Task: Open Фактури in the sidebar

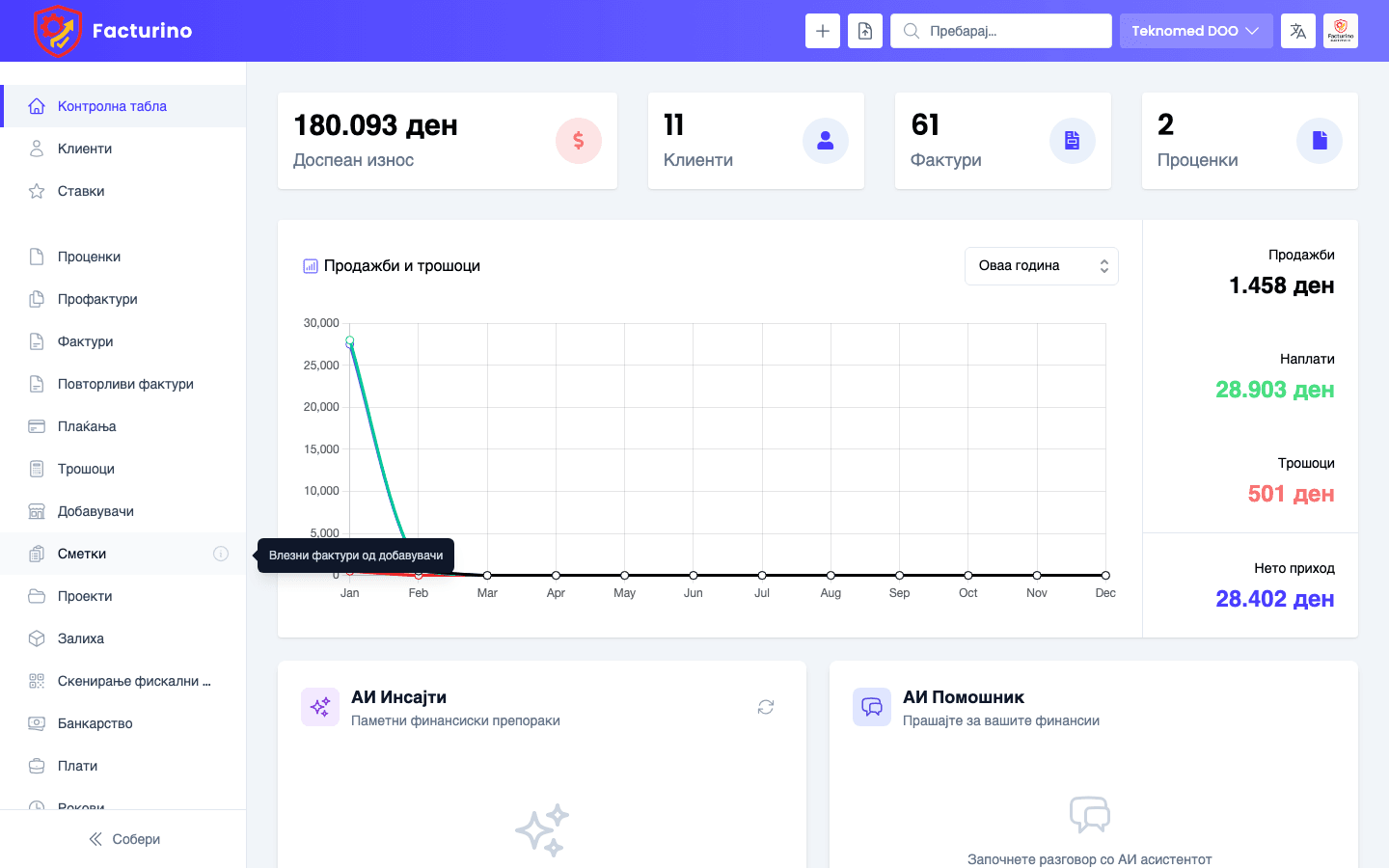Action: pos(86,341)
